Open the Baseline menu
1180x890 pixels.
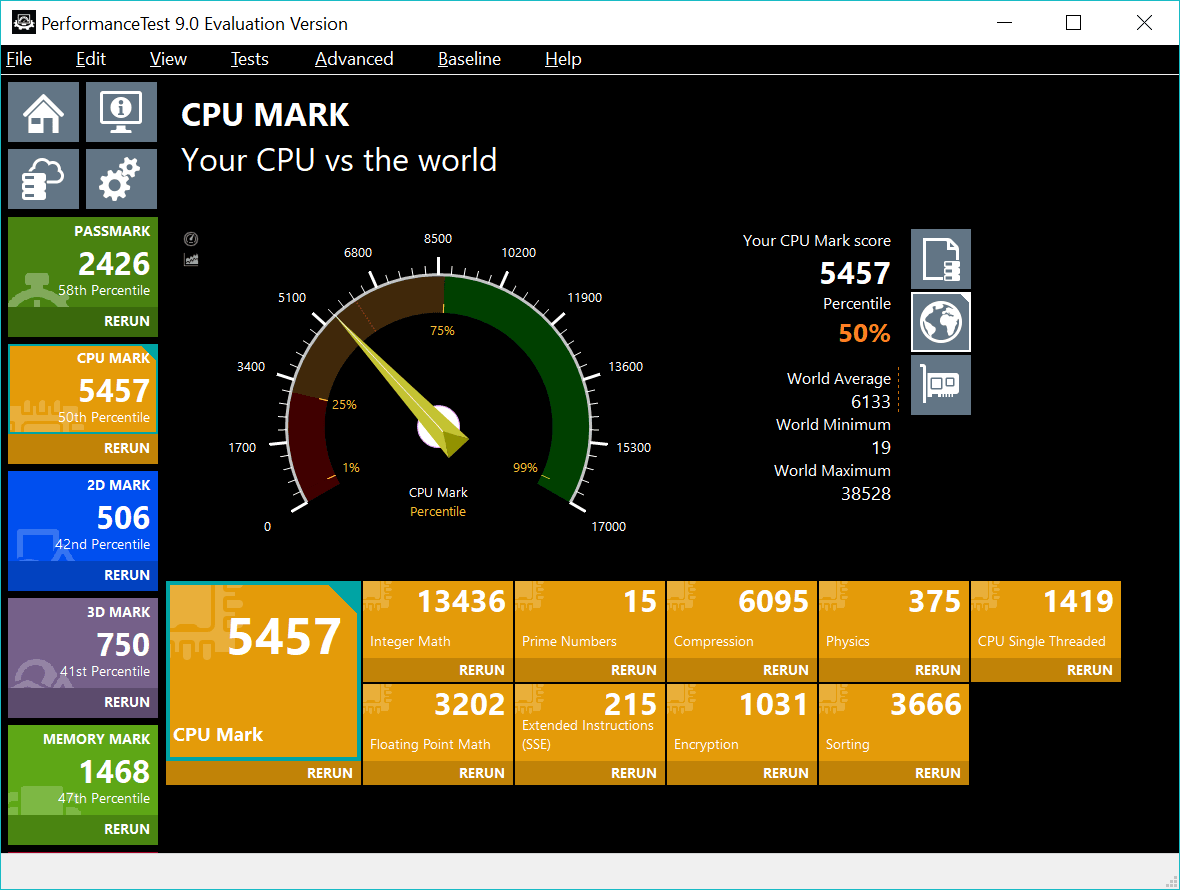[x=469, y=59]
